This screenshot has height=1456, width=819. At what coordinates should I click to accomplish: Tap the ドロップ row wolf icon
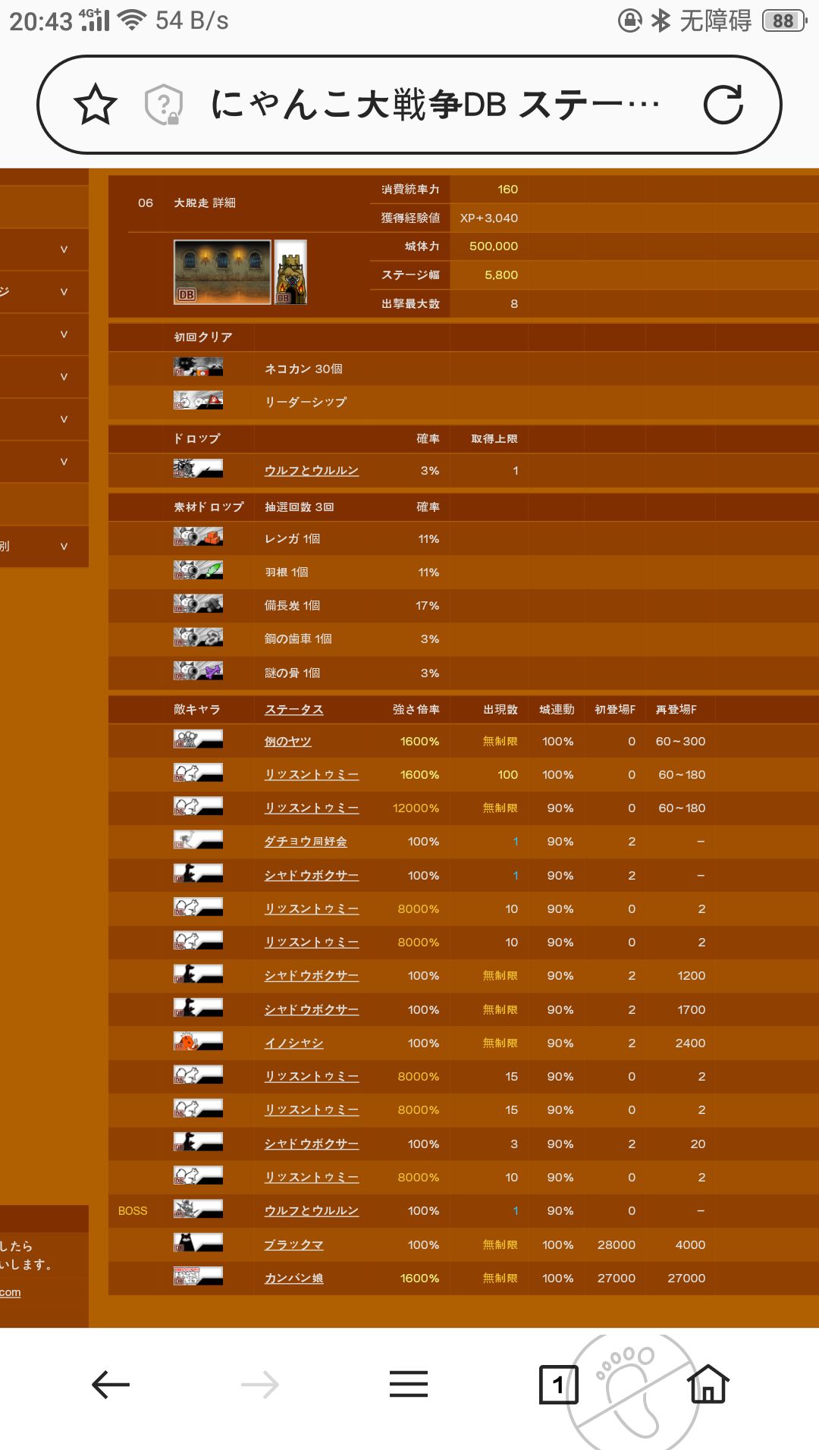click(x=198, y=469)
